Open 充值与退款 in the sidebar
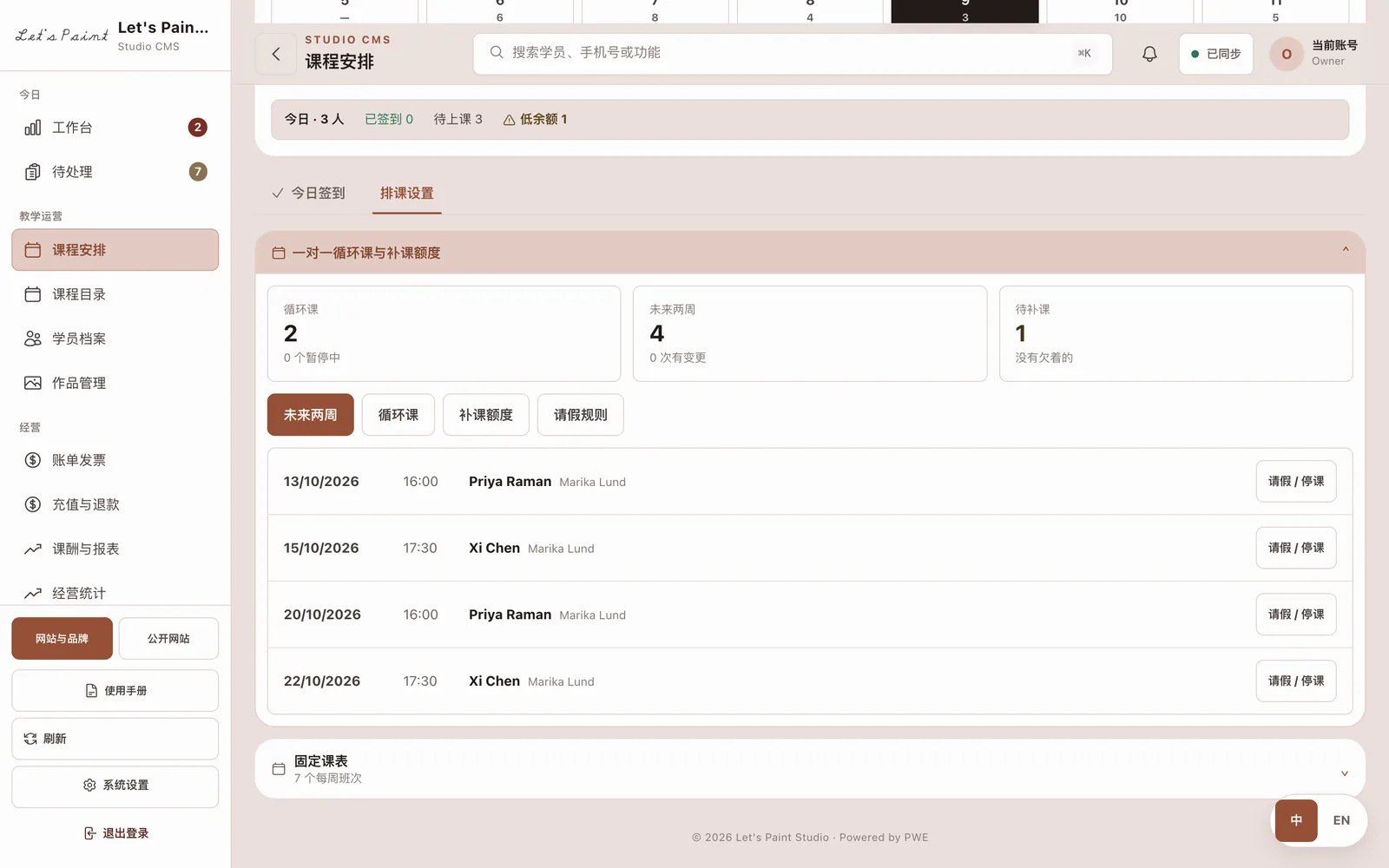The image size is (1389, 868). (x=115, y=504)
